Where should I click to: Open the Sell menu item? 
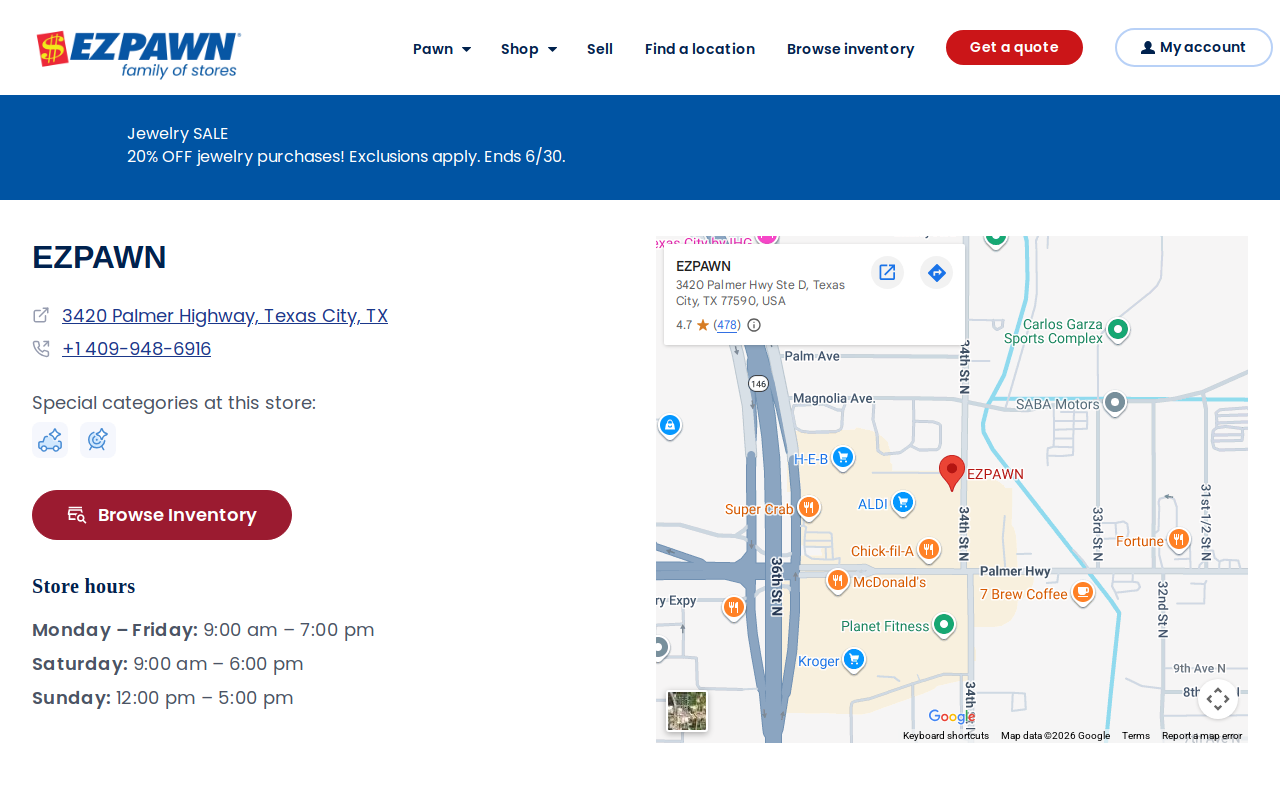point(600,49)
